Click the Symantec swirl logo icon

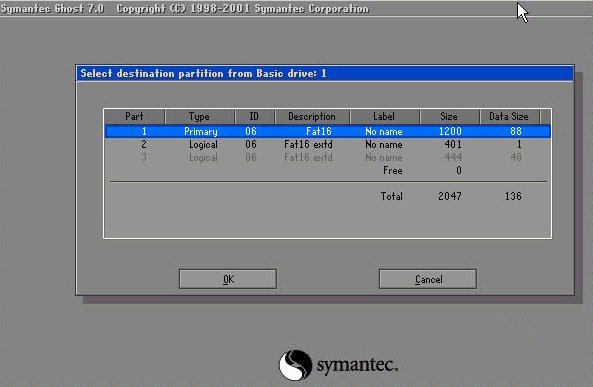point(295,365)
